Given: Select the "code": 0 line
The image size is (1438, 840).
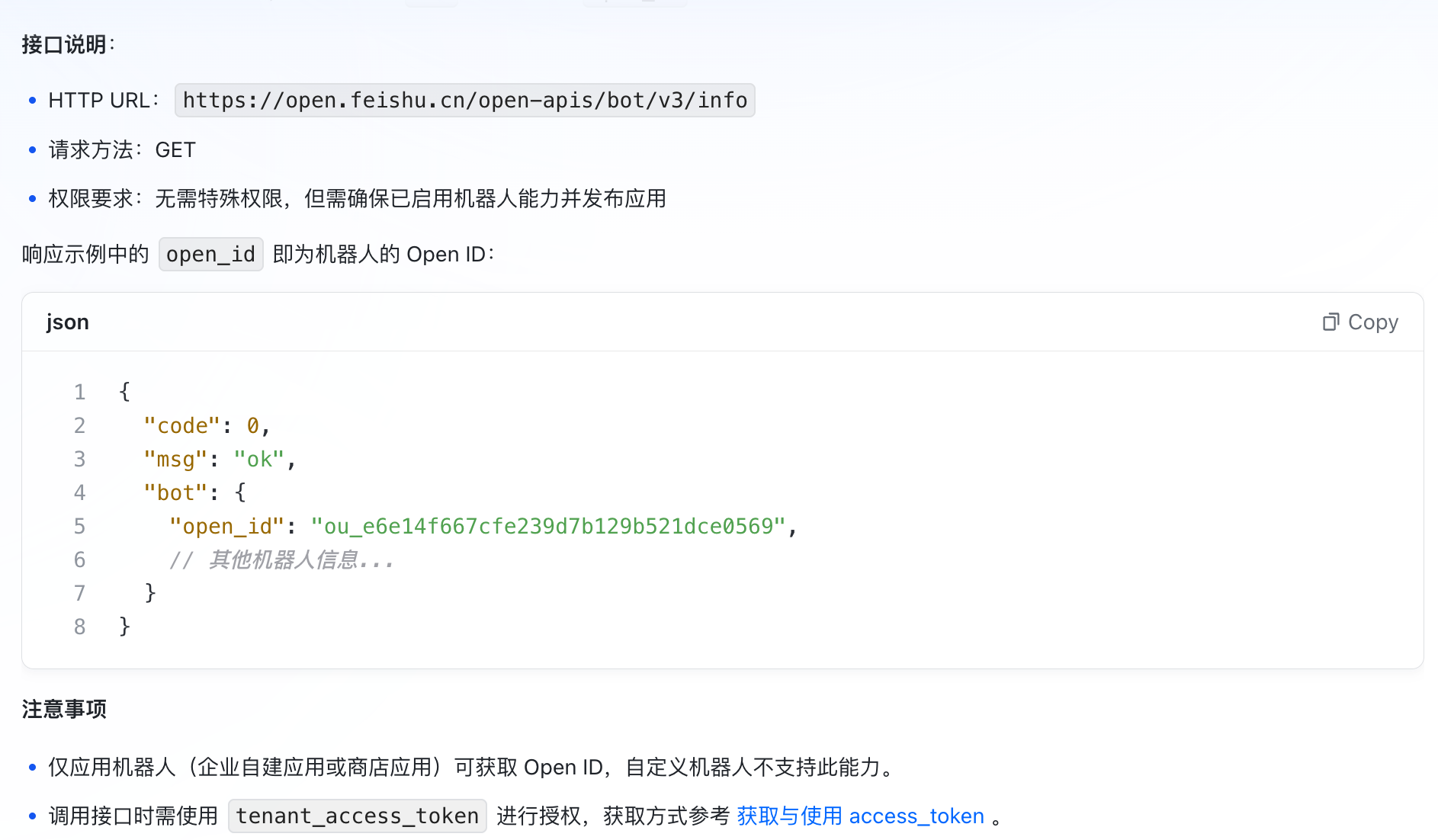Looking at the screenshot, I should pyautogui.click(x=207, y=426).
